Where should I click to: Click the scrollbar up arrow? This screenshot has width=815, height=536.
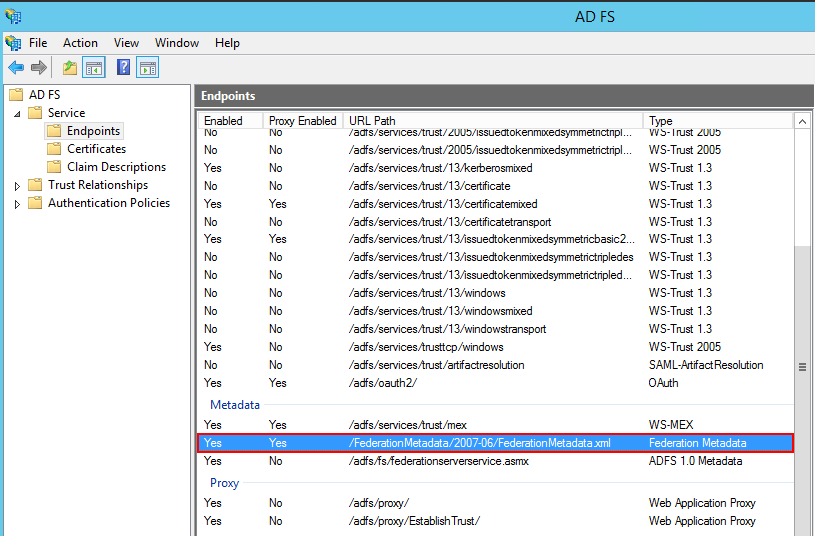pyautogui.click(x=802, y=121)
